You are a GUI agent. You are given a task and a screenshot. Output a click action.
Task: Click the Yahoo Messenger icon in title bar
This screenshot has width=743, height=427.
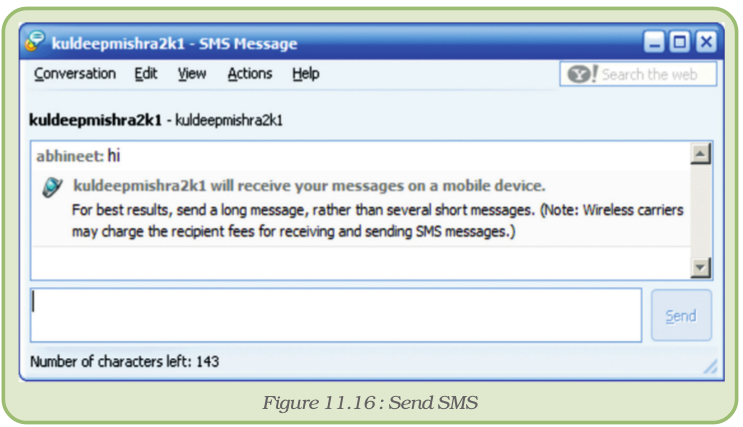point(35,41)
